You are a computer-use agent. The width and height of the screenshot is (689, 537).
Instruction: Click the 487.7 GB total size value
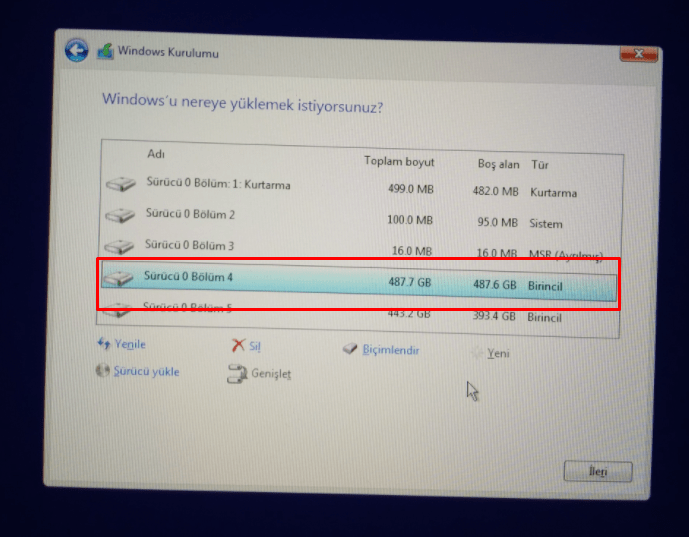(x=410, y=282)
